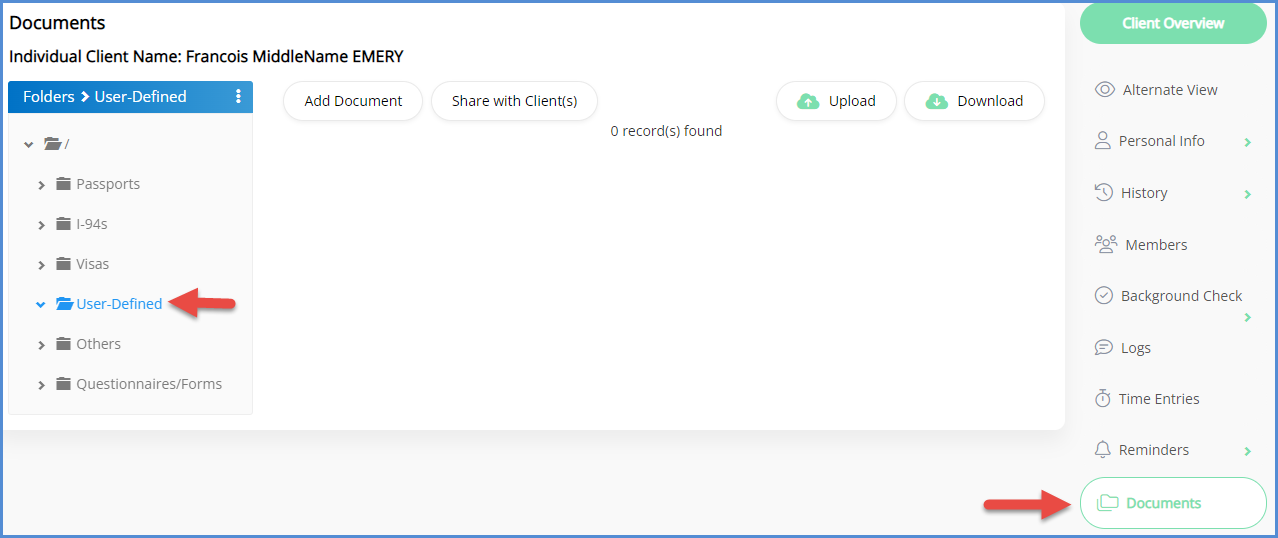Click the Members group icon

pyautogui.click(x=1105, y=244)
